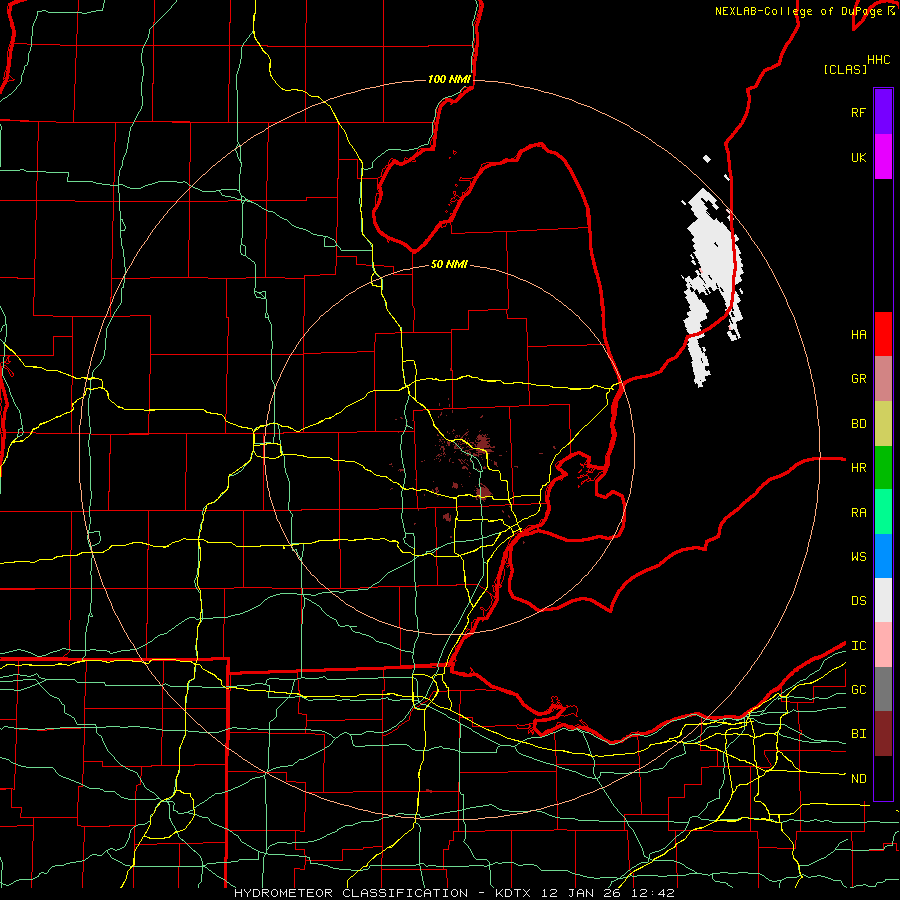Image resolution: width=900 pixels, height=900 pixels.
Task: Click the 100 NMI range ring label
Action: pyautogui.click(x=449, y=79)
